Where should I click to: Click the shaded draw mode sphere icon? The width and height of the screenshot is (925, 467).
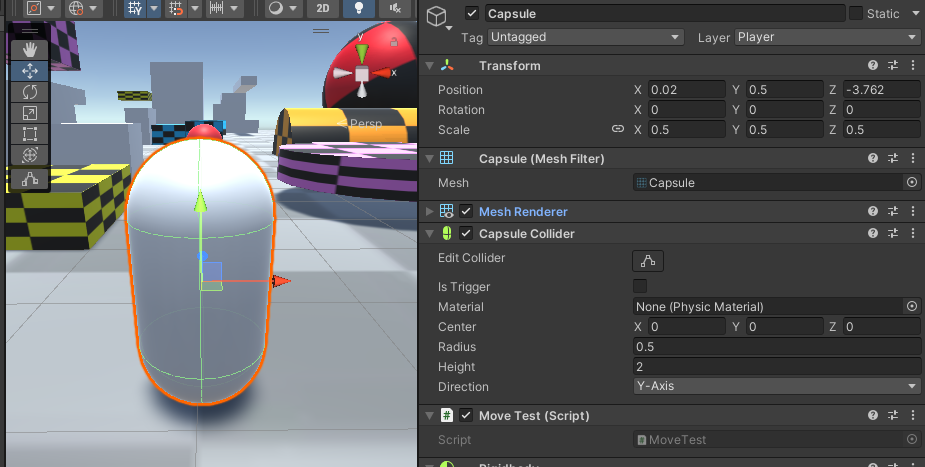pos(275,8)
